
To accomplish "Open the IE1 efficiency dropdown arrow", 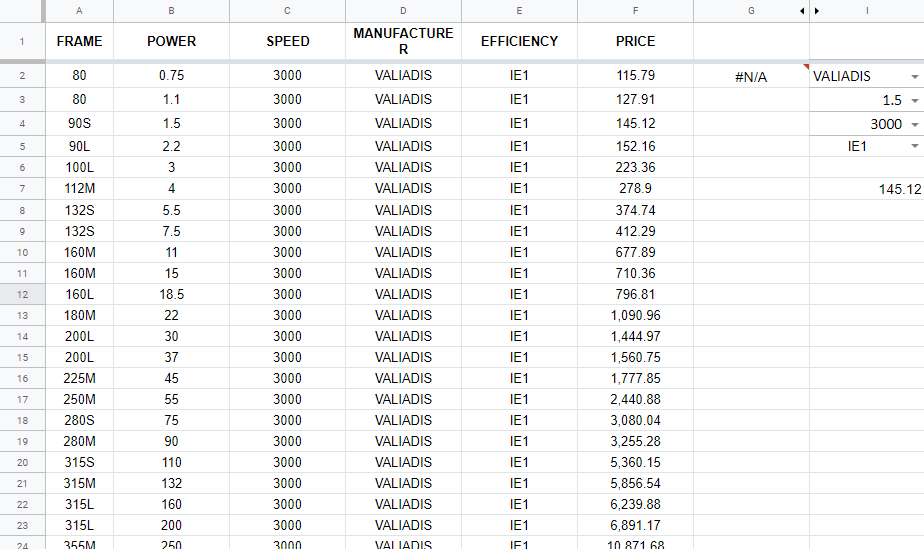I will pyautogui.click(x=915, y=146).
